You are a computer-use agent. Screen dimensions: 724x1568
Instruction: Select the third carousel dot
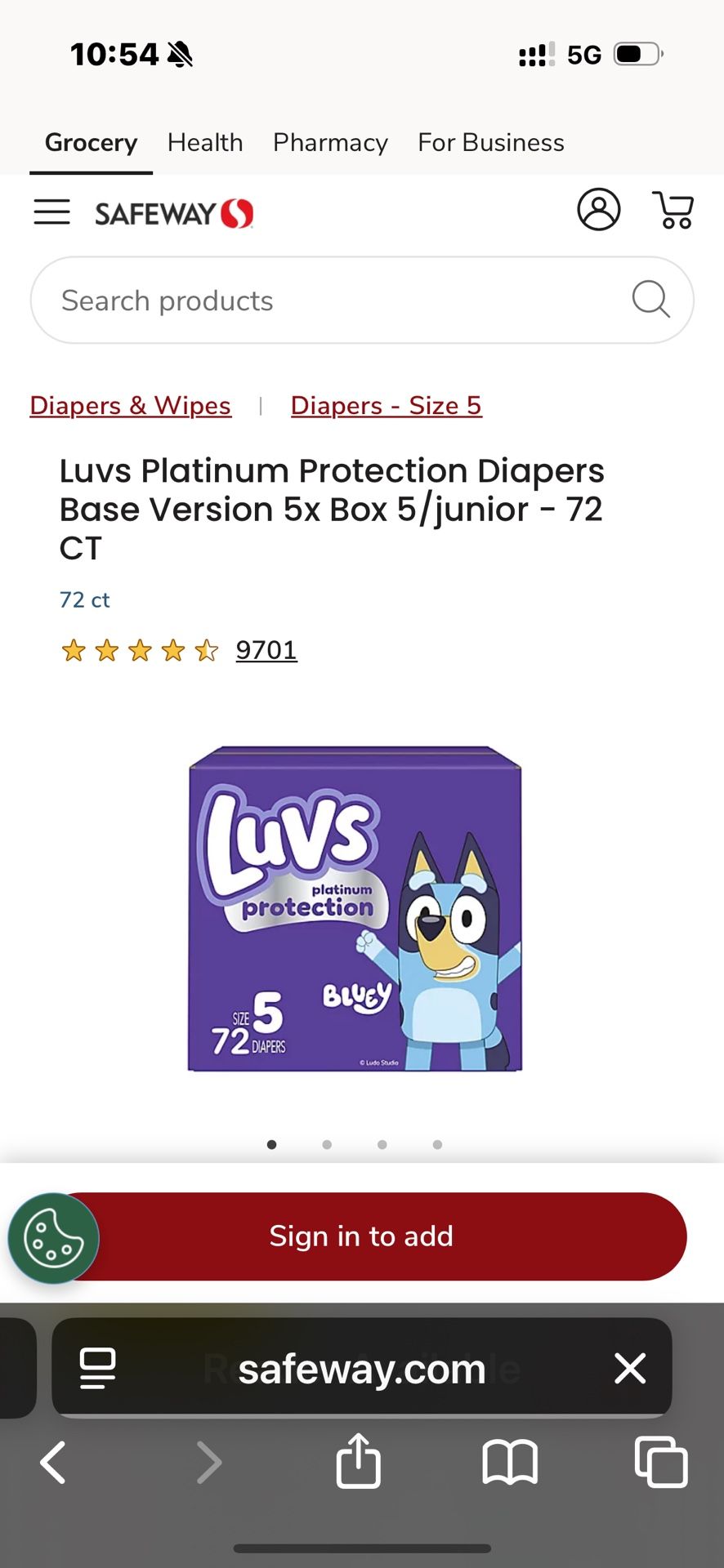coord(382,1144)
